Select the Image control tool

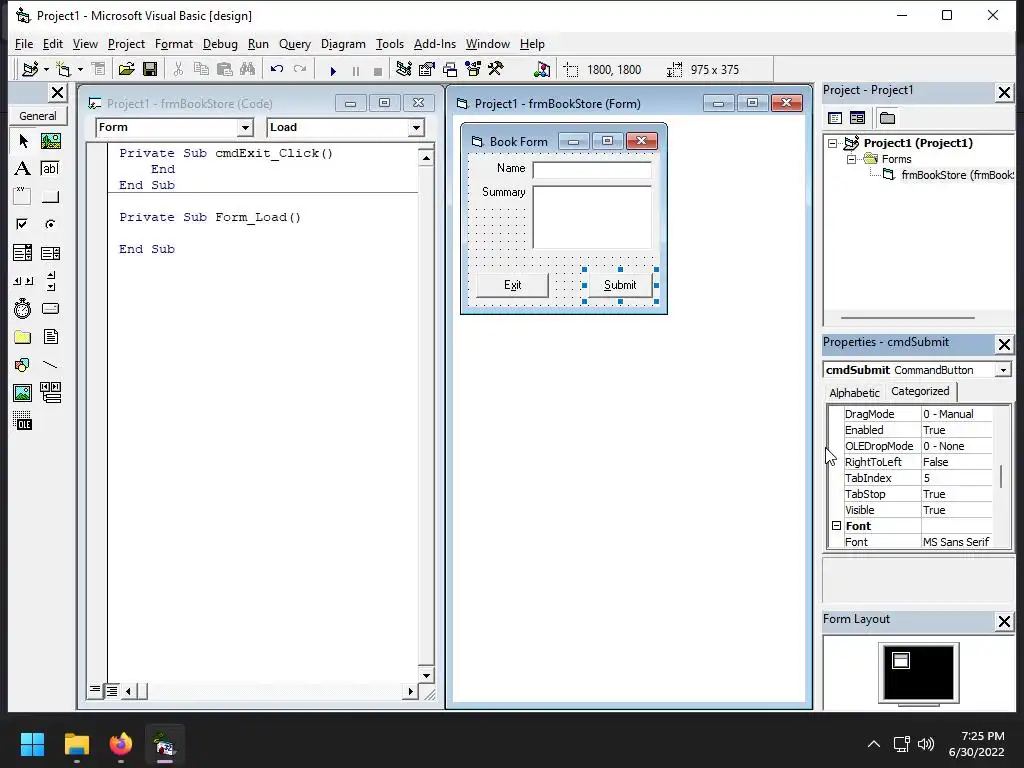tap(22, 392)
